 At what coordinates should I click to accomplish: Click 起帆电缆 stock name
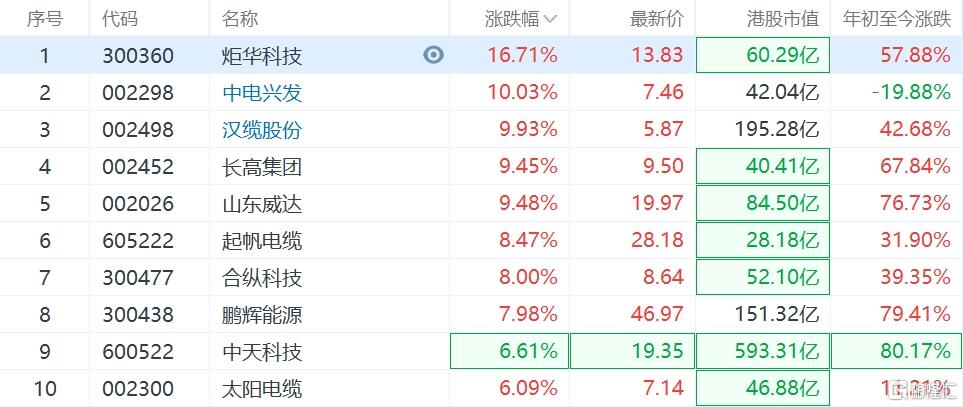click(262, 241)
